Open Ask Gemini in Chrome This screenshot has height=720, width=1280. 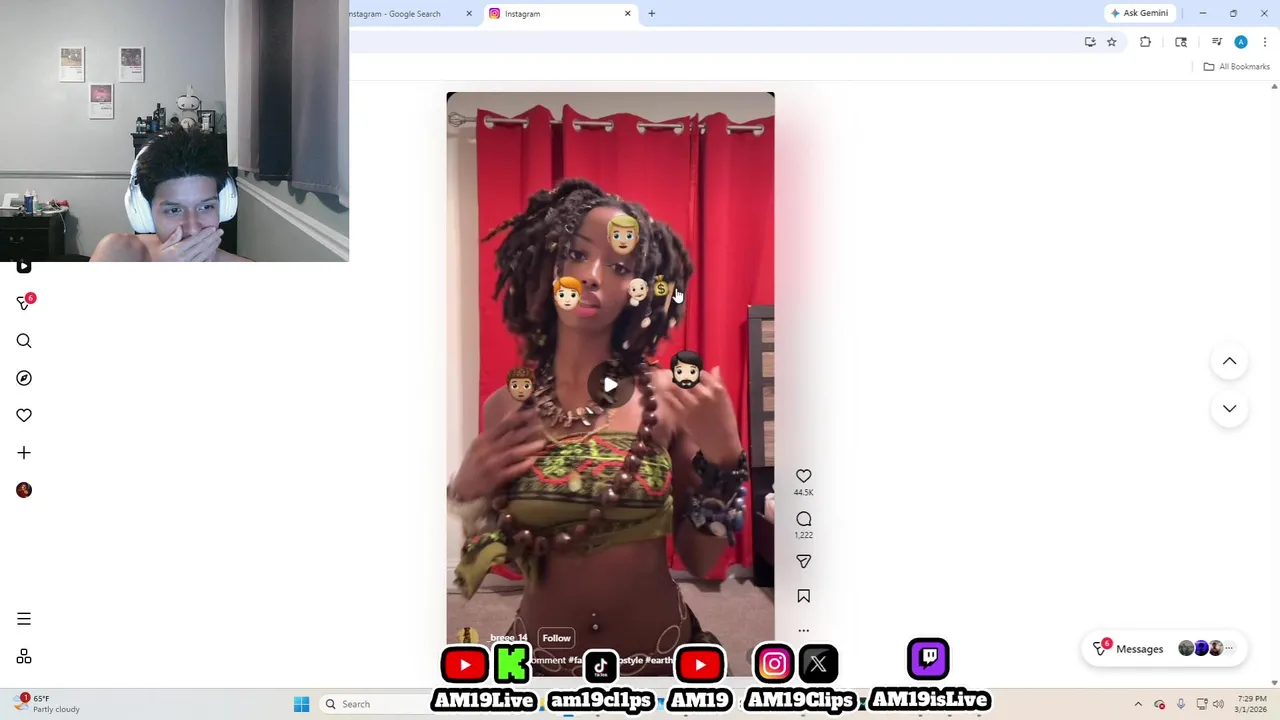(1139, 13)
